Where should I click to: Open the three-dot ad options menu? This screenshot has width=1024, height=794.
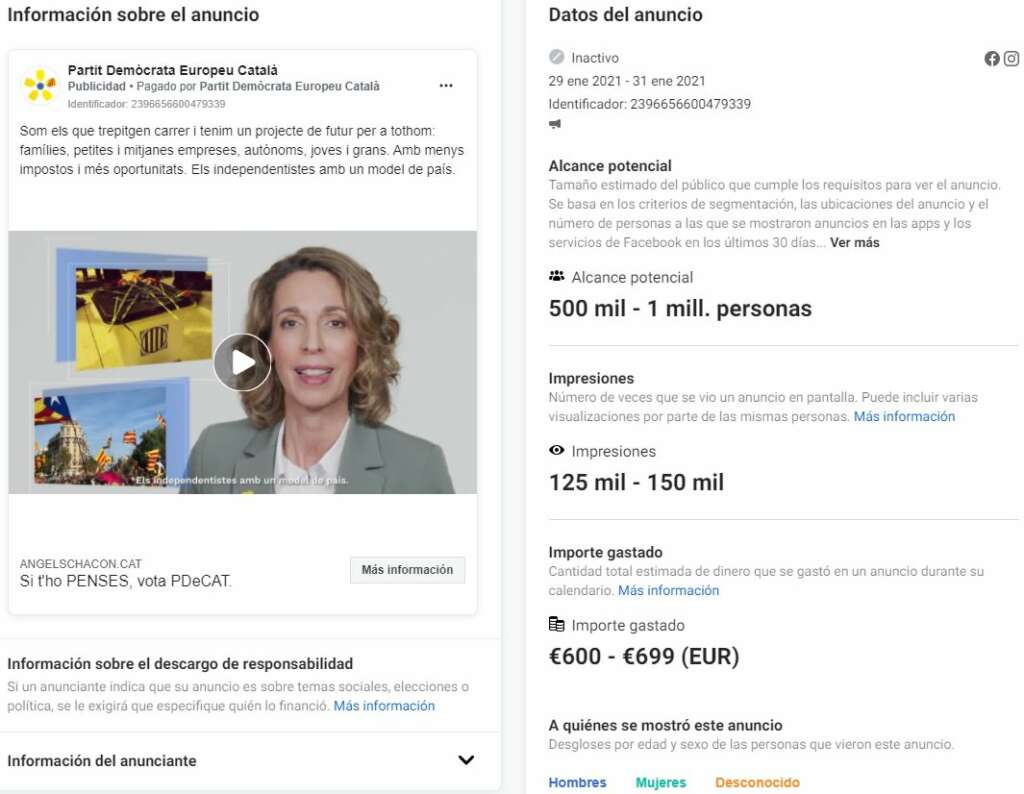pyautogui.click(x=446, y=86)
